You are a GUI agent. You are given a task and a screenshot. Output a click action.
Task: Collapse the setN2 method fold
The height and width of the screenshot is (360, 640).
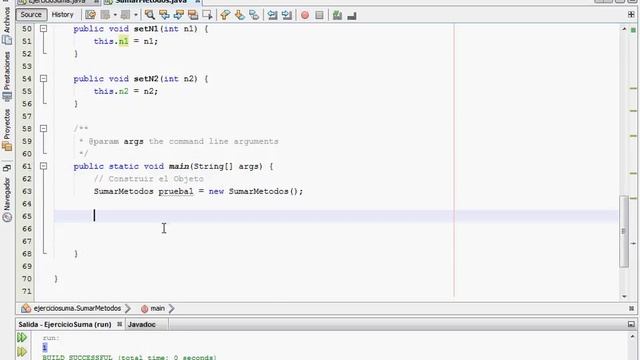tap(43, 78)
